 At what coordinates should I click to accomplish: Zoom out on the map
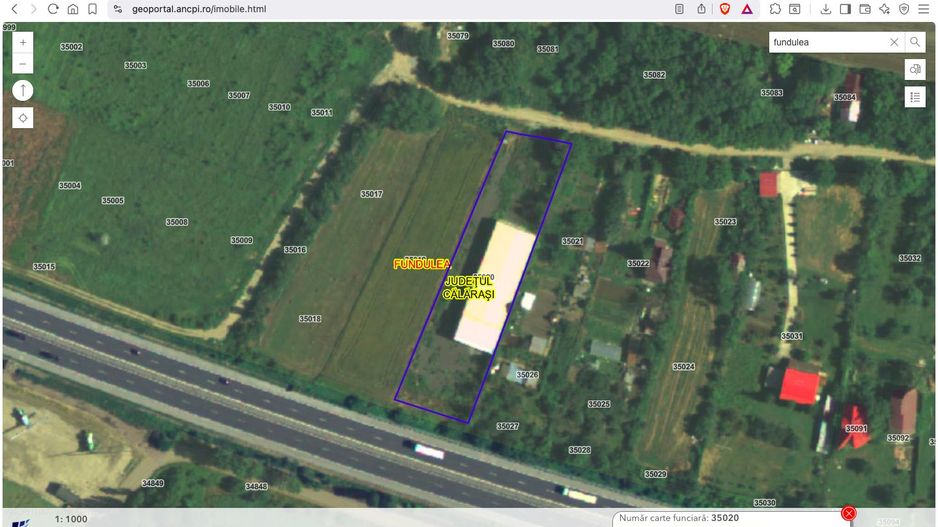click(x=23, y=63)
